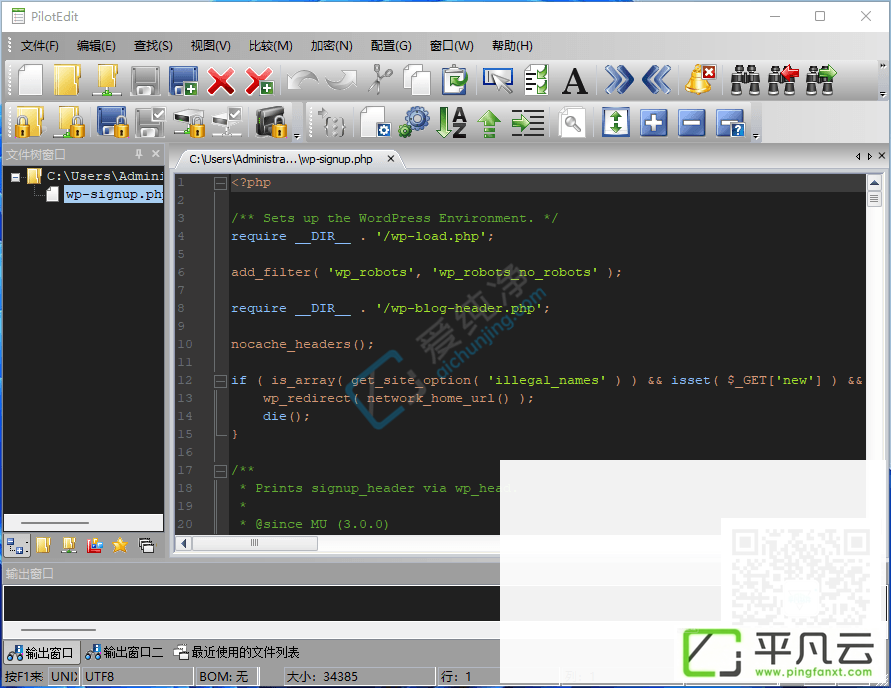Click Save As blue floppy icon
This screenshot has width=891, height=688.
pos(183,80)
